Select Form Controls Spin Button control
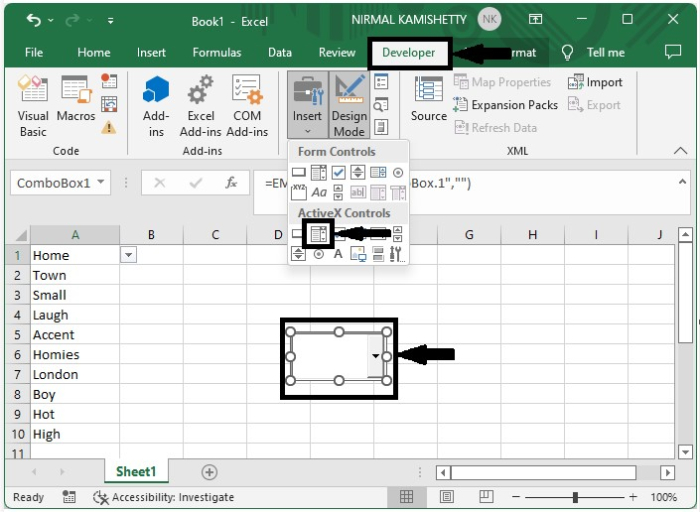Screen dimensions: 700x512 pos(358,172)
